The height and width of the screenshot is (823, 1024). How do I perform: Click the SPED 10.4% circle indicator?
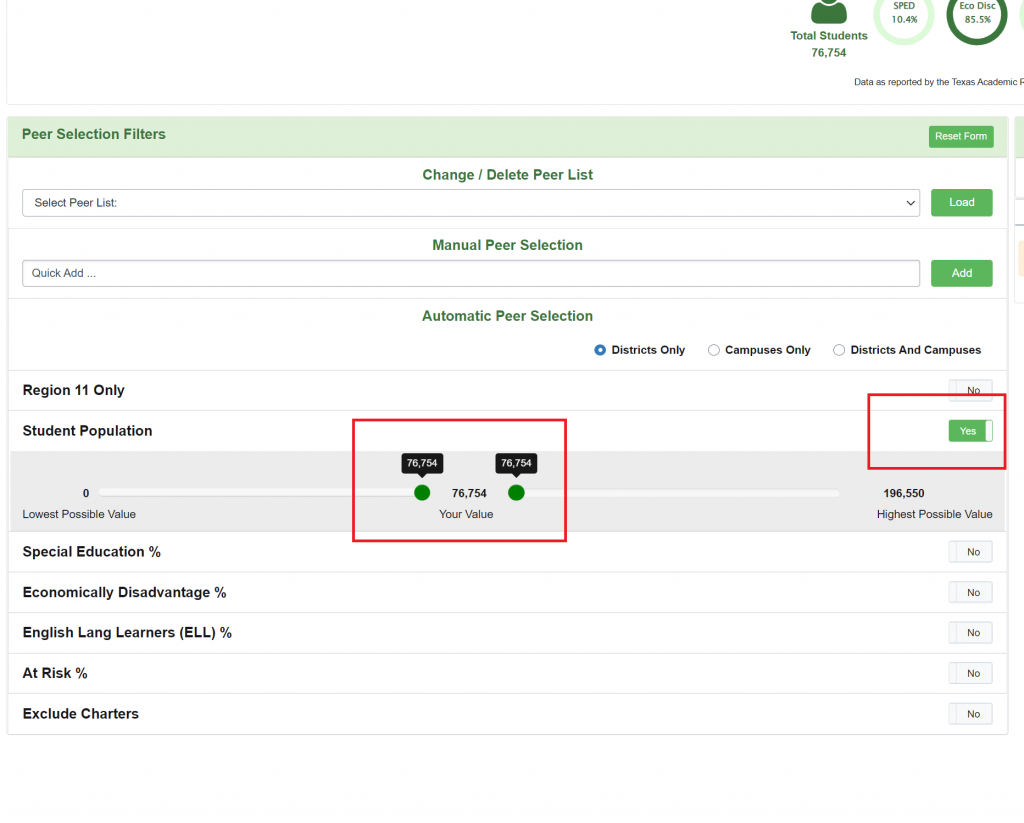tap(904, 16)
